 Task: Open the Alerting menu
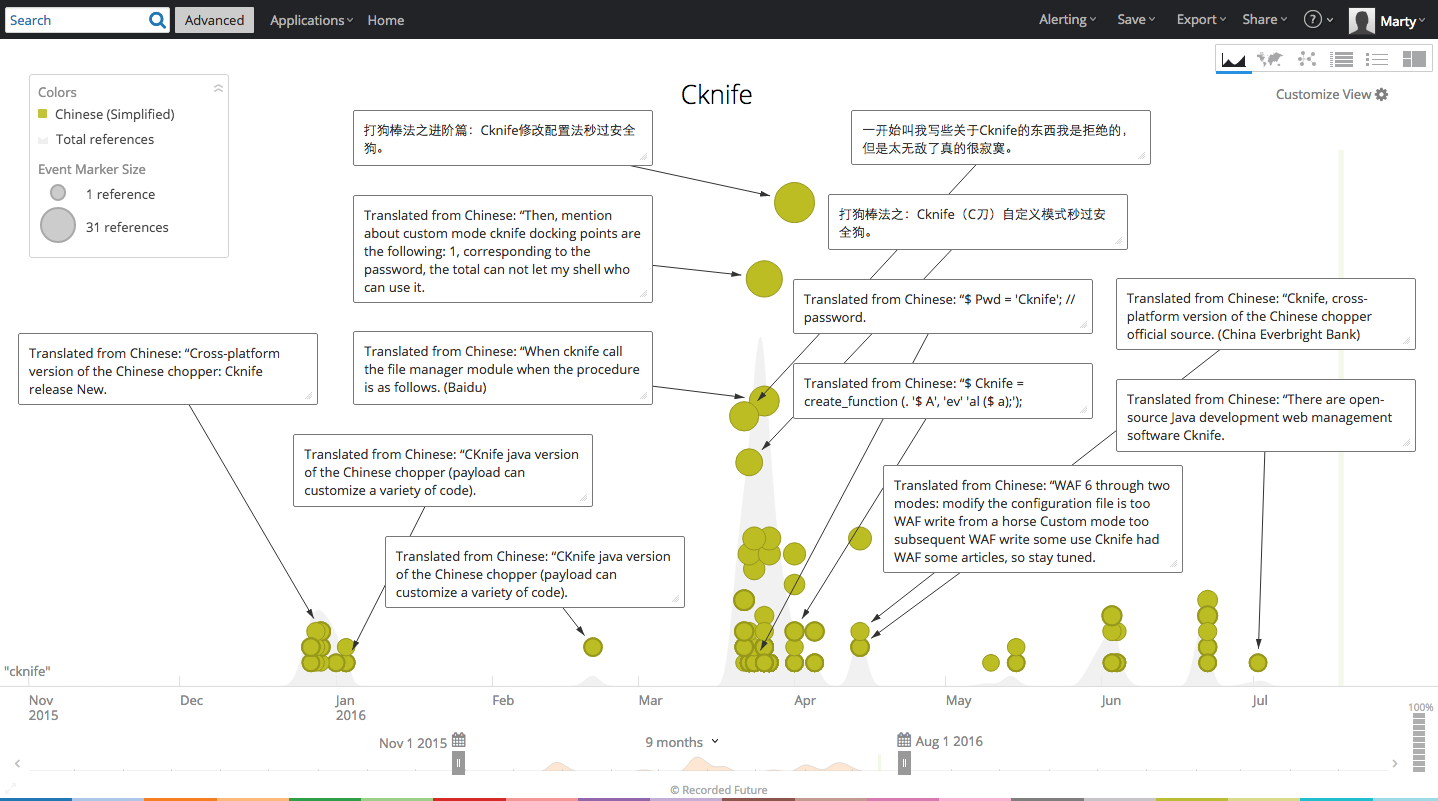click(x=1067, y=20)
